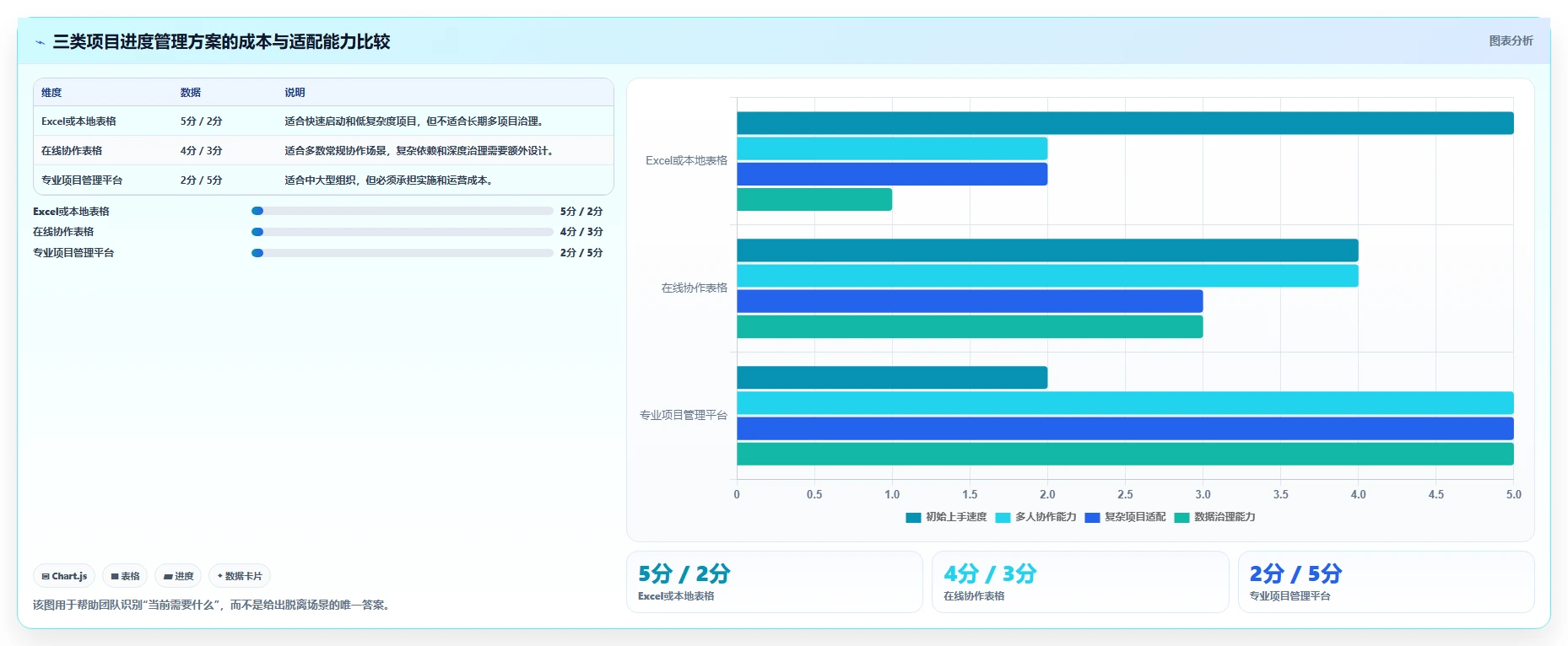The height and width of the screenshot is (646, 1568).
Task: Click the 图表分析 label in the header
Action: pos(1511,40)
